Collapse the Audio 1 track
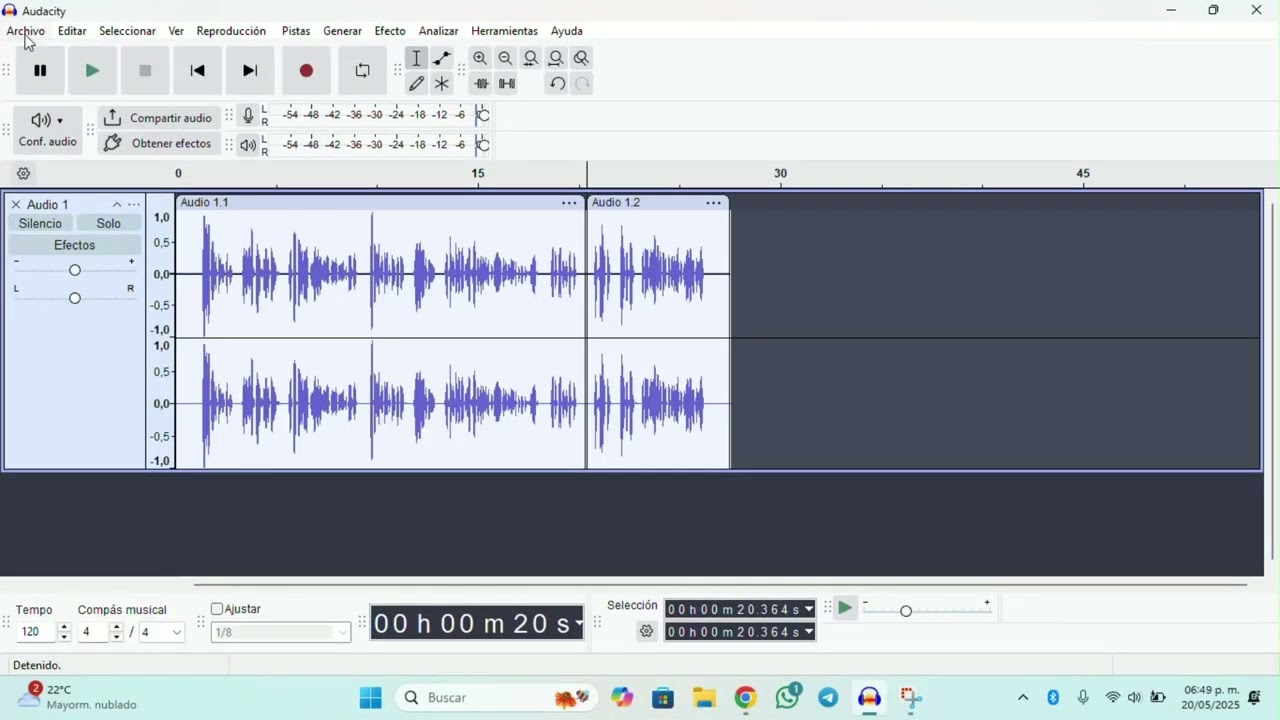 (x=117, y=205)
